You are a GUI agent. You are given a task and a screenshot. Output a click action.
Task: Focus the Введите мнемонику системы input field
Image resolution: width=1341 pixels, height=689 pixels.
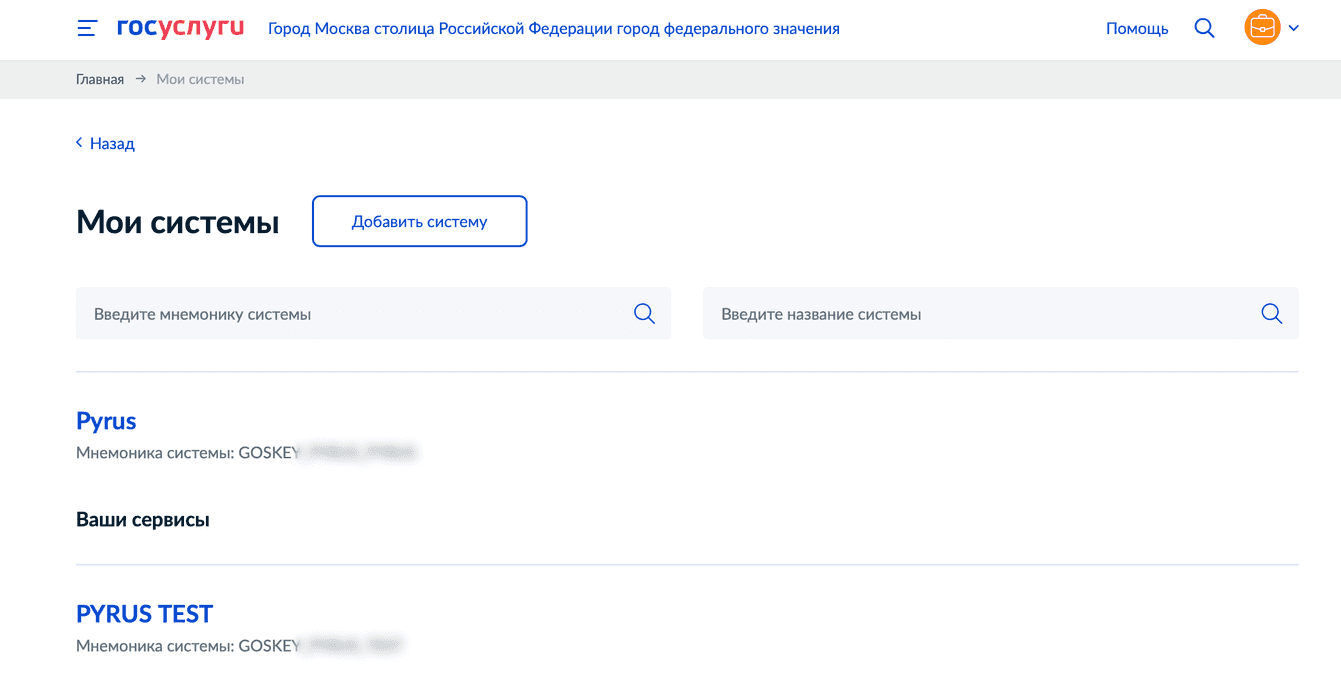(x=350, y=314)
